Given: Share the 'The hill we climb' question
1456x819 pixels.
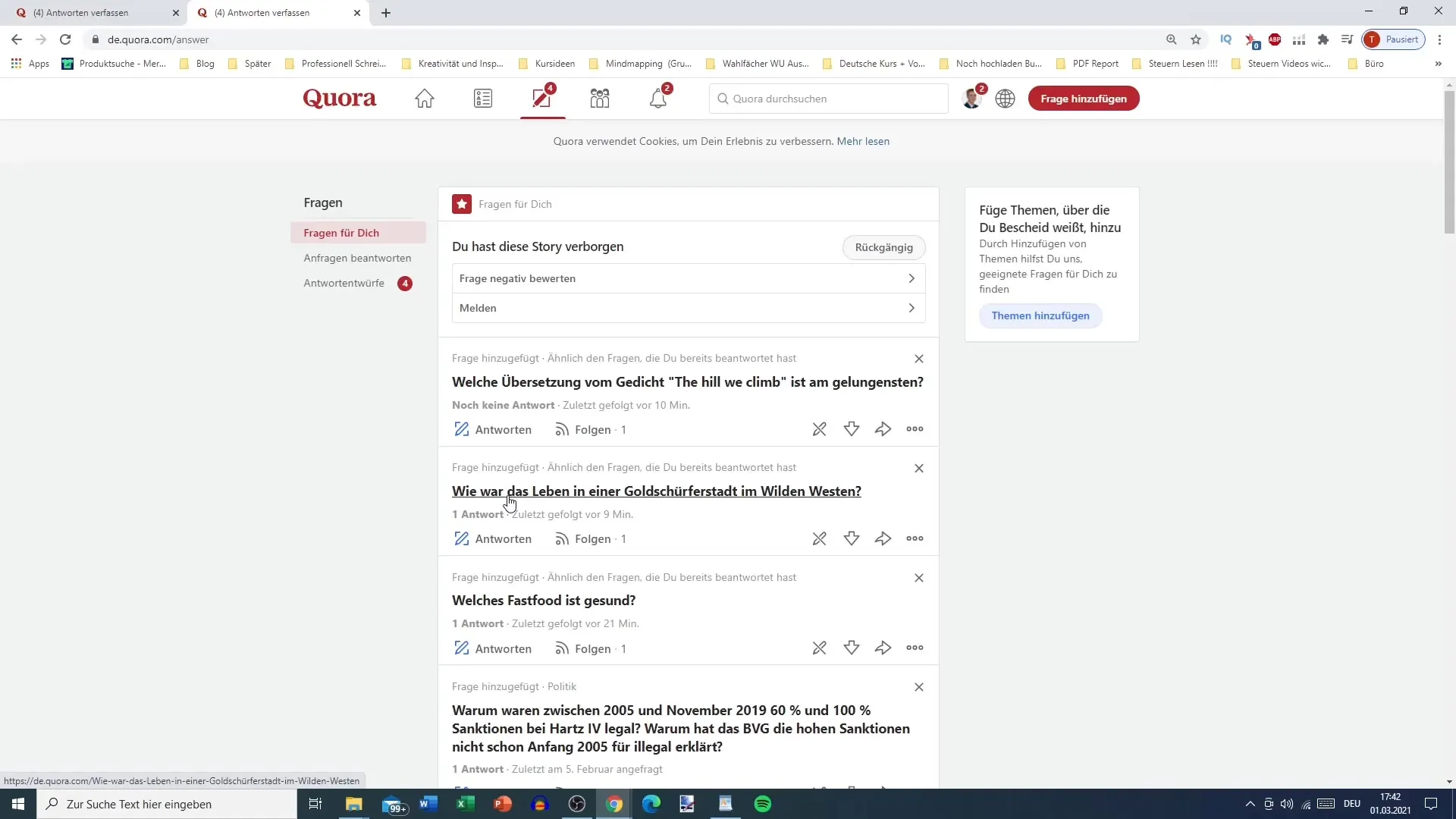Looking at the screenshot, I should (883, 429).
